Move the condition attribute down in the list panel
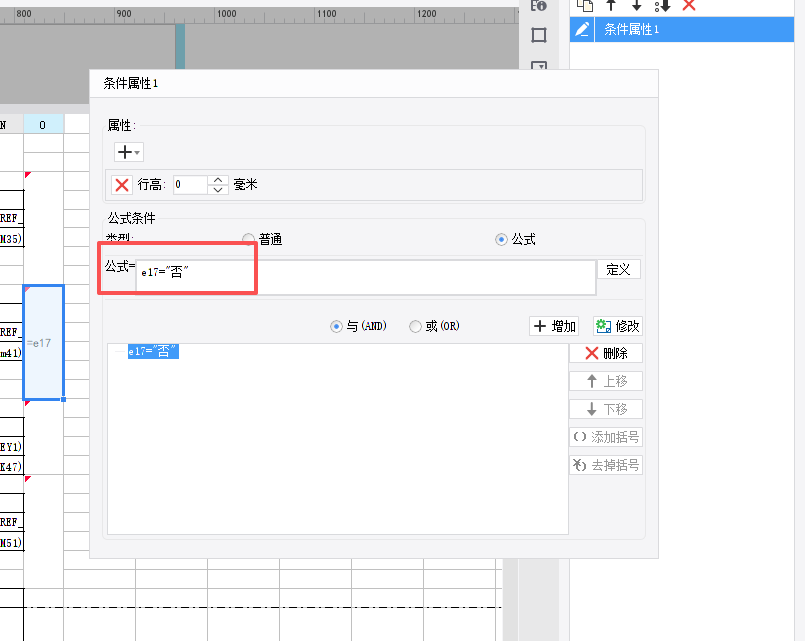 pyautogui.click(x=637, y=5)
